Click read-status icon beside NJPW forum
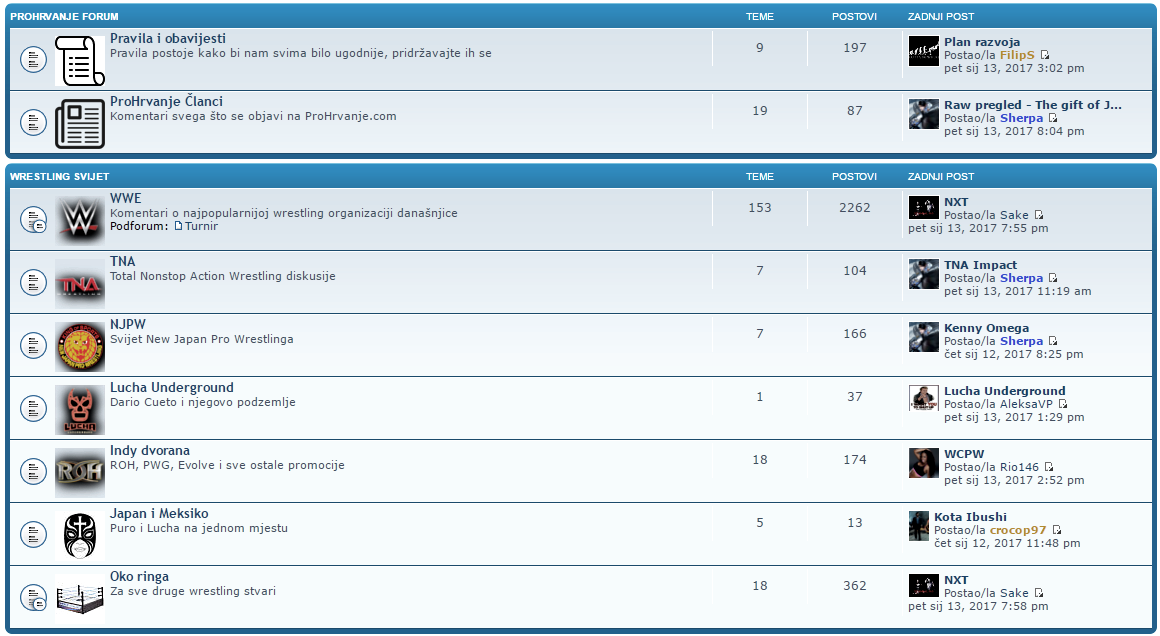Image resolution: width=1160 pixels, height=636 pixels. 33,345
